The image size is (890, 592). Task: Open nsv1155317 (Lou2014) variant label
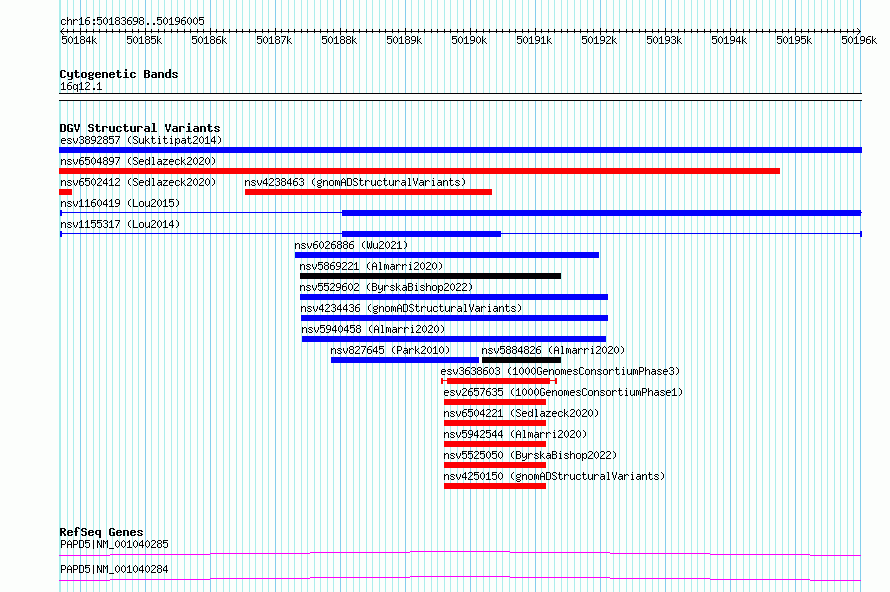tap(120, 224)
